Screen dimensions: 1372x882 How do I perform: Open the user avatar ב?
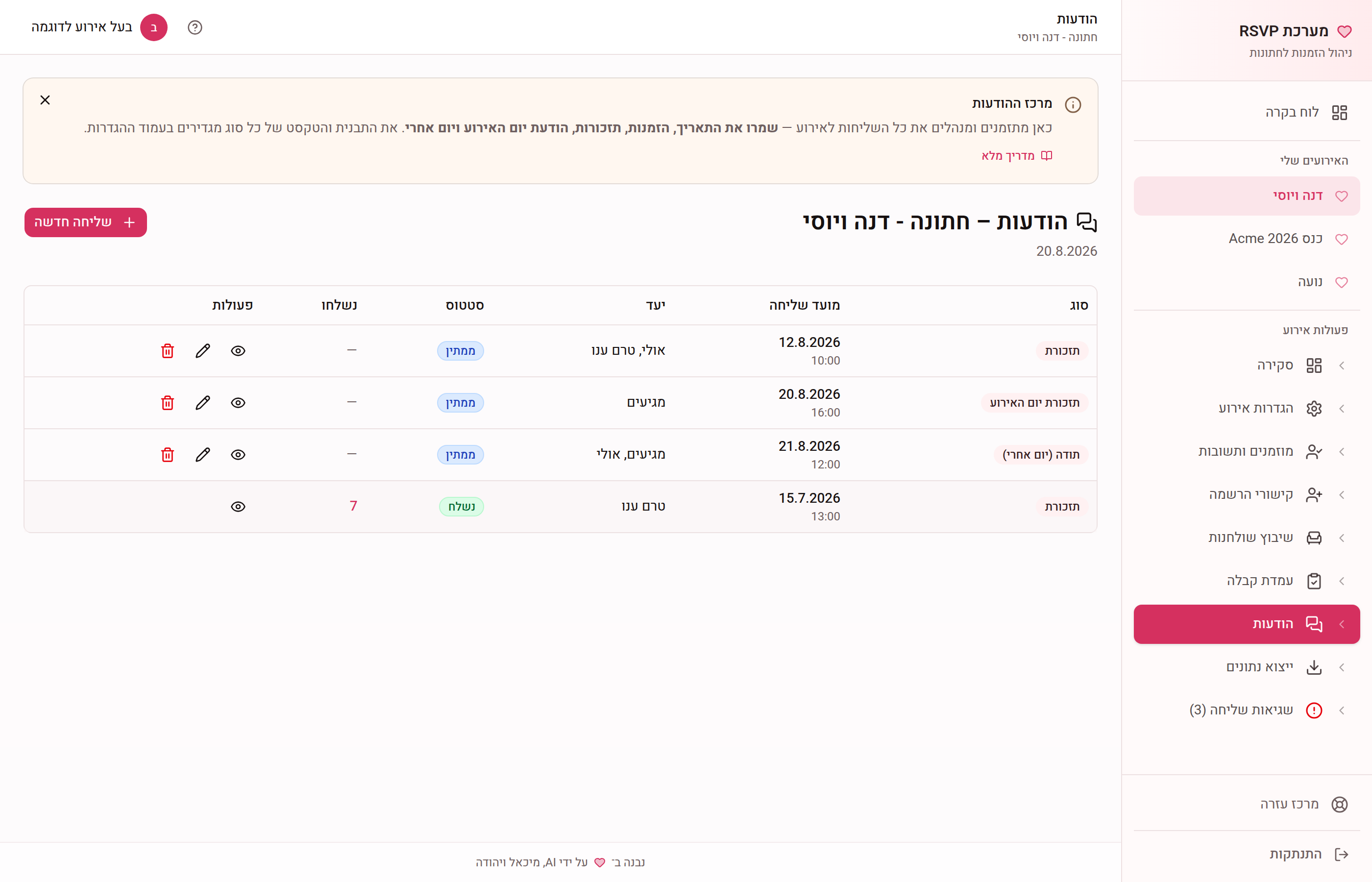click(153, 27)
